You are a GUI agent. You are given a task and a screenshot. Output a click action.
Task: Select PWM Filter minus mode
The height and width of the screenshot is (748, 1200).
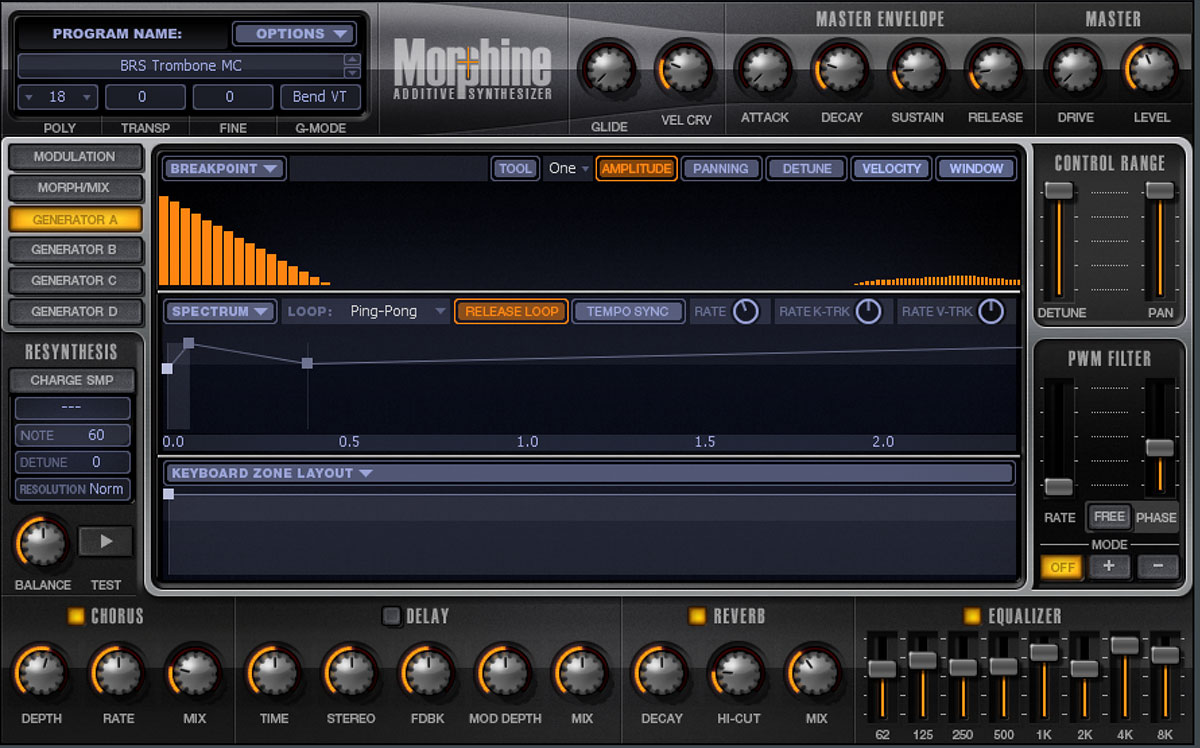pos(1157,566)
